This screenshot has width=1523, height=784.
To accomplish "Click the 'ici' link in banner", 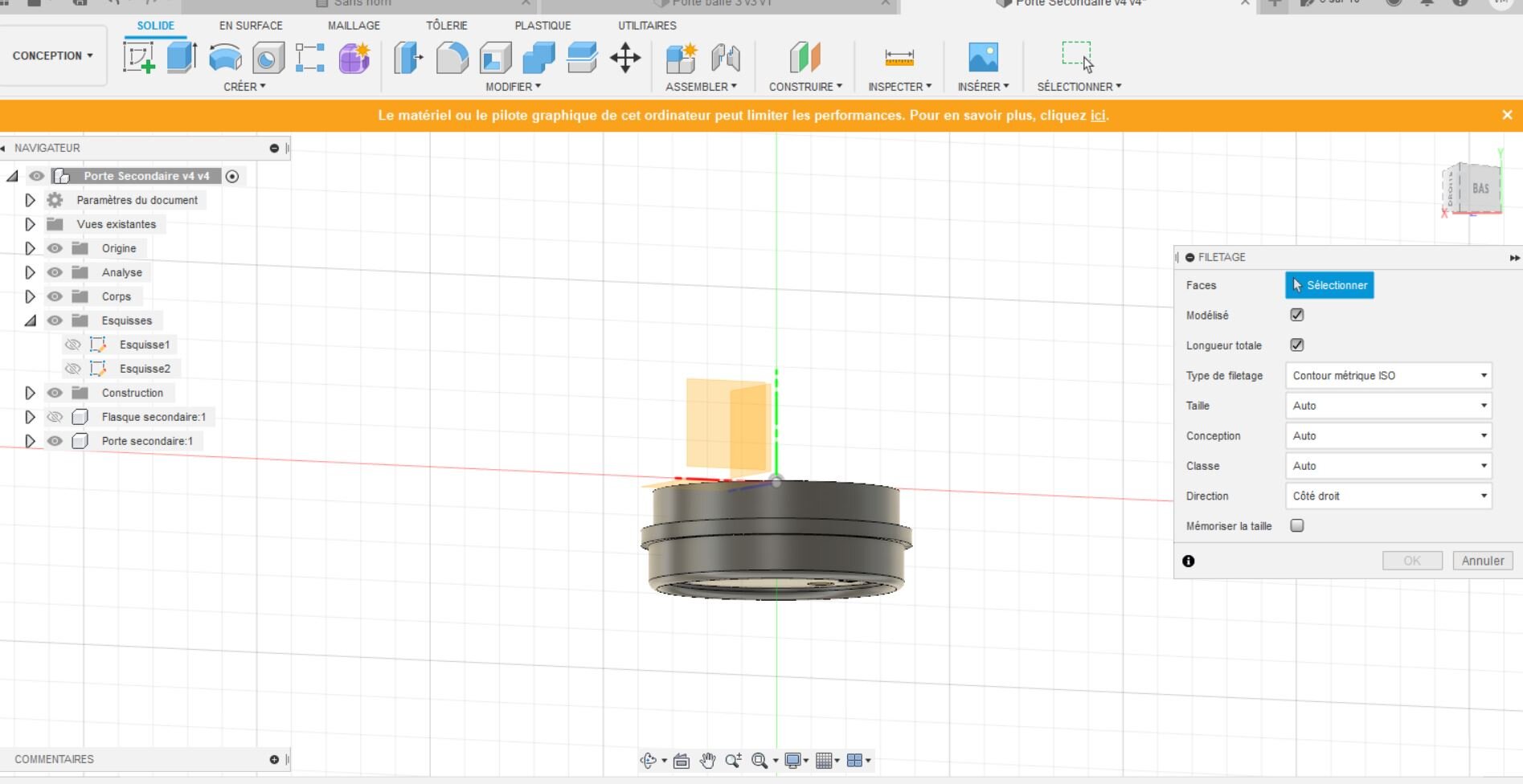I will click(1097, 116).
